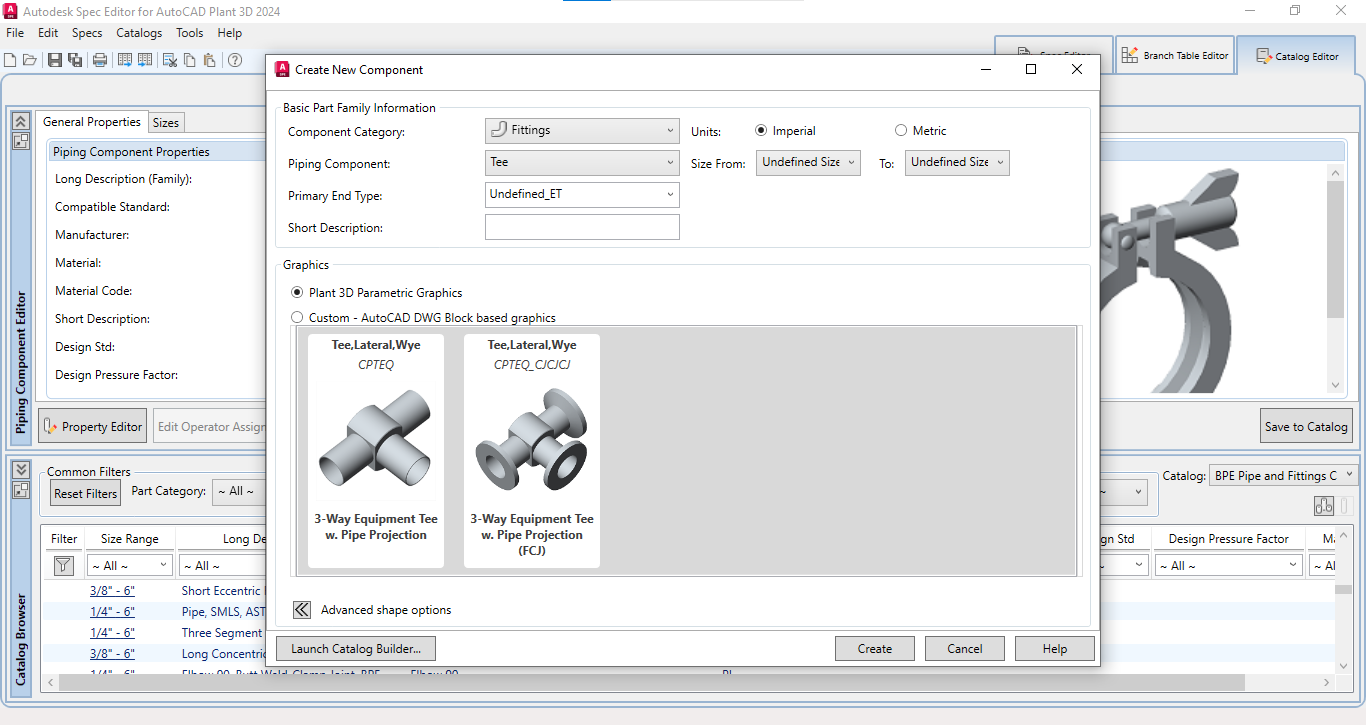Click the Design Pressure Factor column header
The height and width of the screenshot is (725, 1366).
pos(1229,539)
